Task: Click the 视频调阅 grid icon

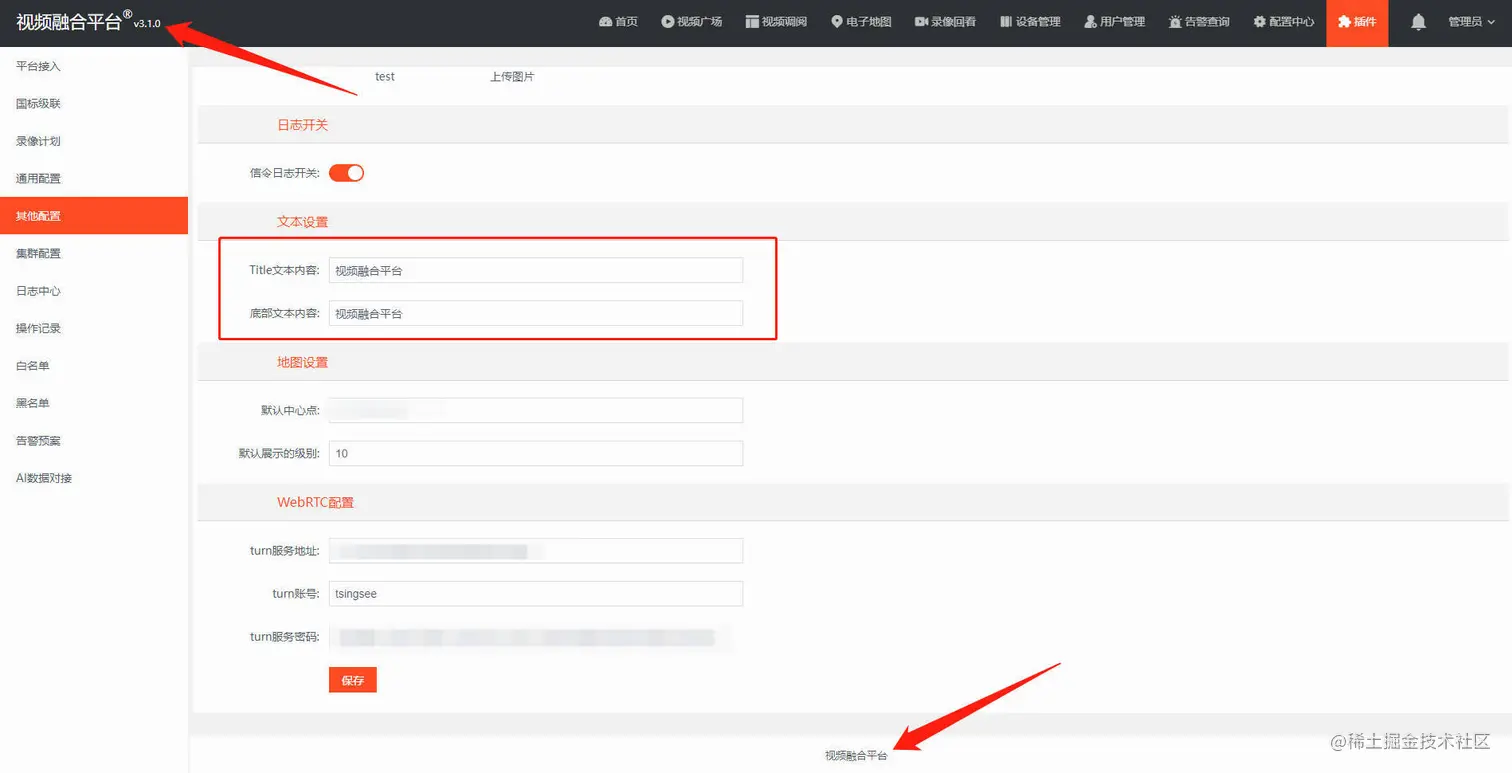Action: point(752,22)
